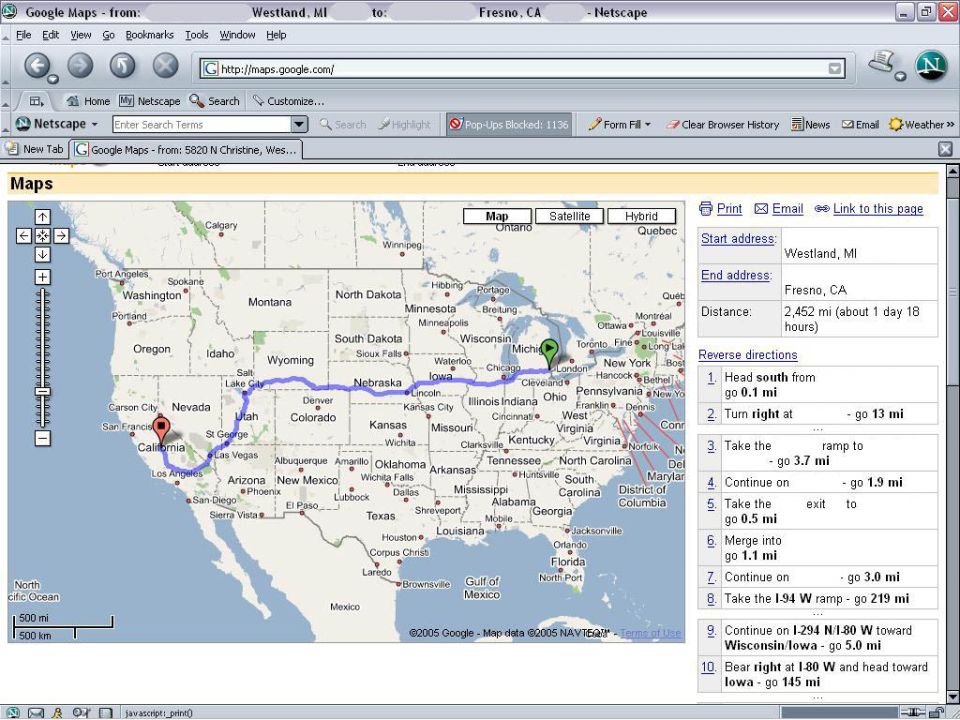Click direction step 8 number link
This screenshot has height=720, width=960.
[x=711, y=599]
